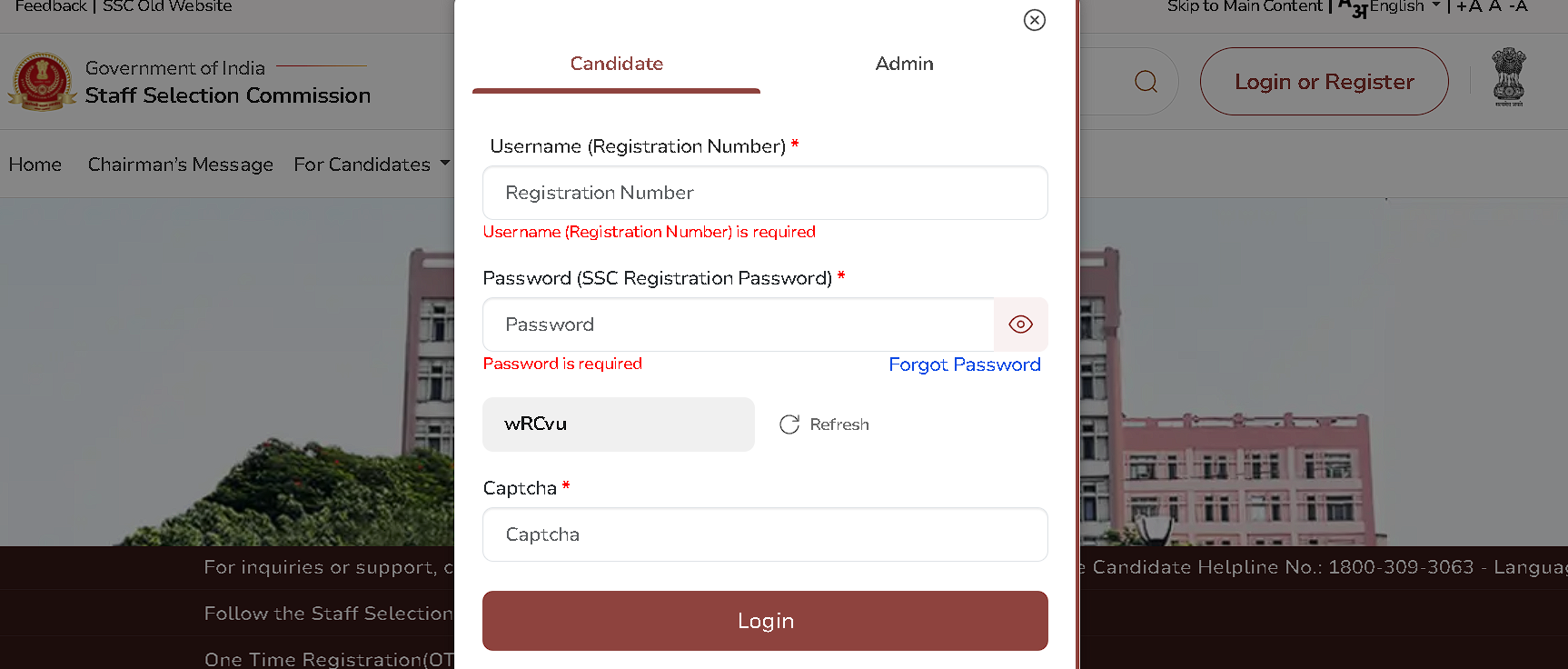1568x669 pixels.
Task: Focus the Registration Number field
Action: click(765, 193)
